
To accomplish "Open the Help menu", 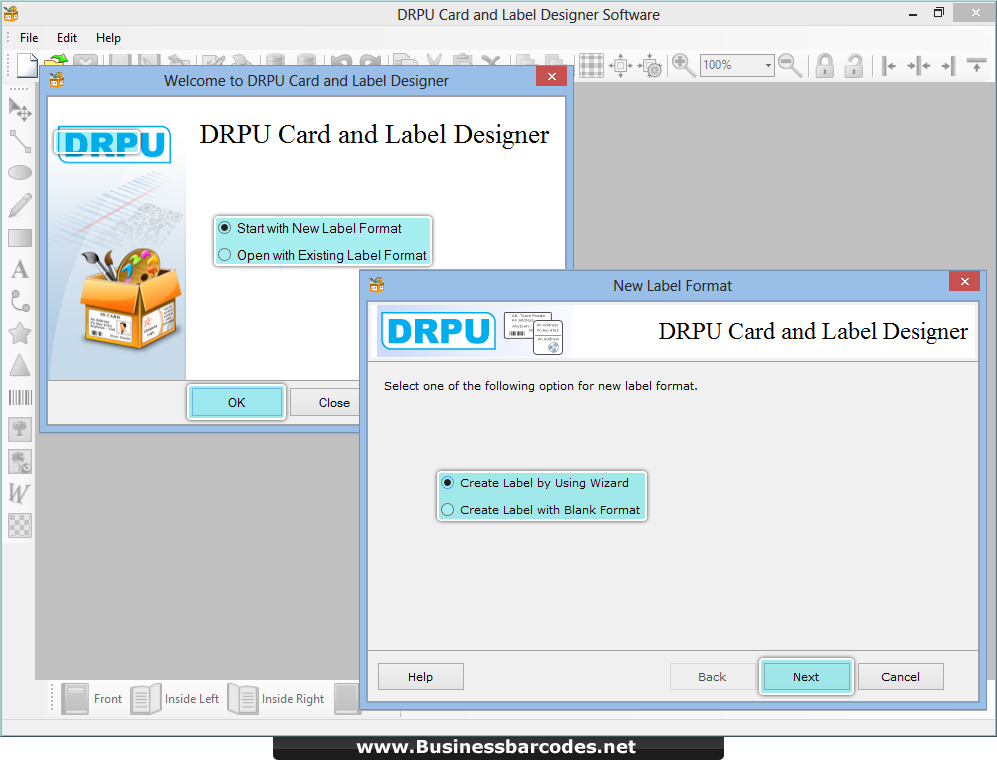I will (108, 38).
